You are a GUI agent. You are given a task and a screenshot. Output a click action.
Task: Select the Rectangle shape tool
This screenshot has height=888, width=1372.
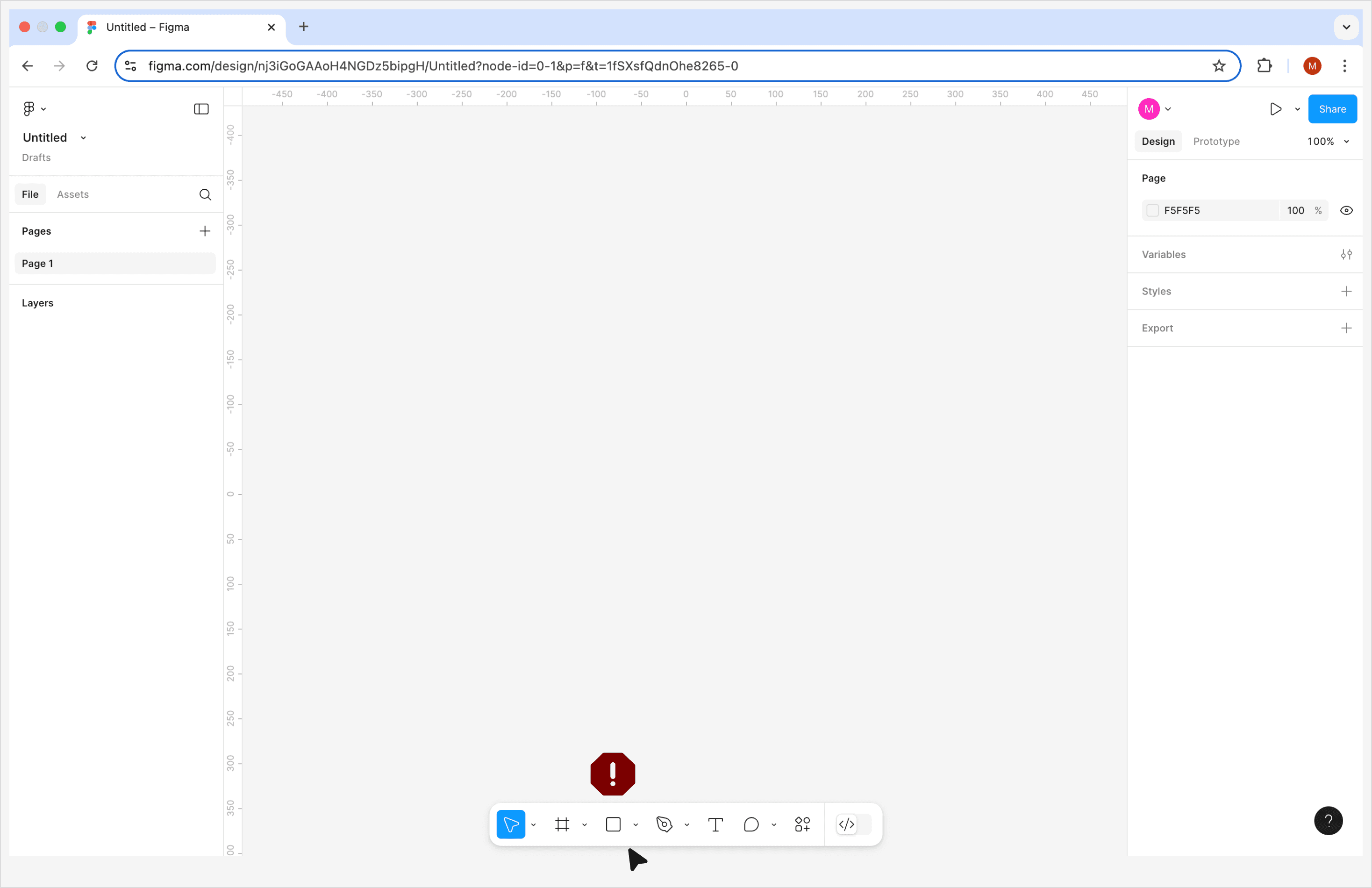click(x=614, y=824)
